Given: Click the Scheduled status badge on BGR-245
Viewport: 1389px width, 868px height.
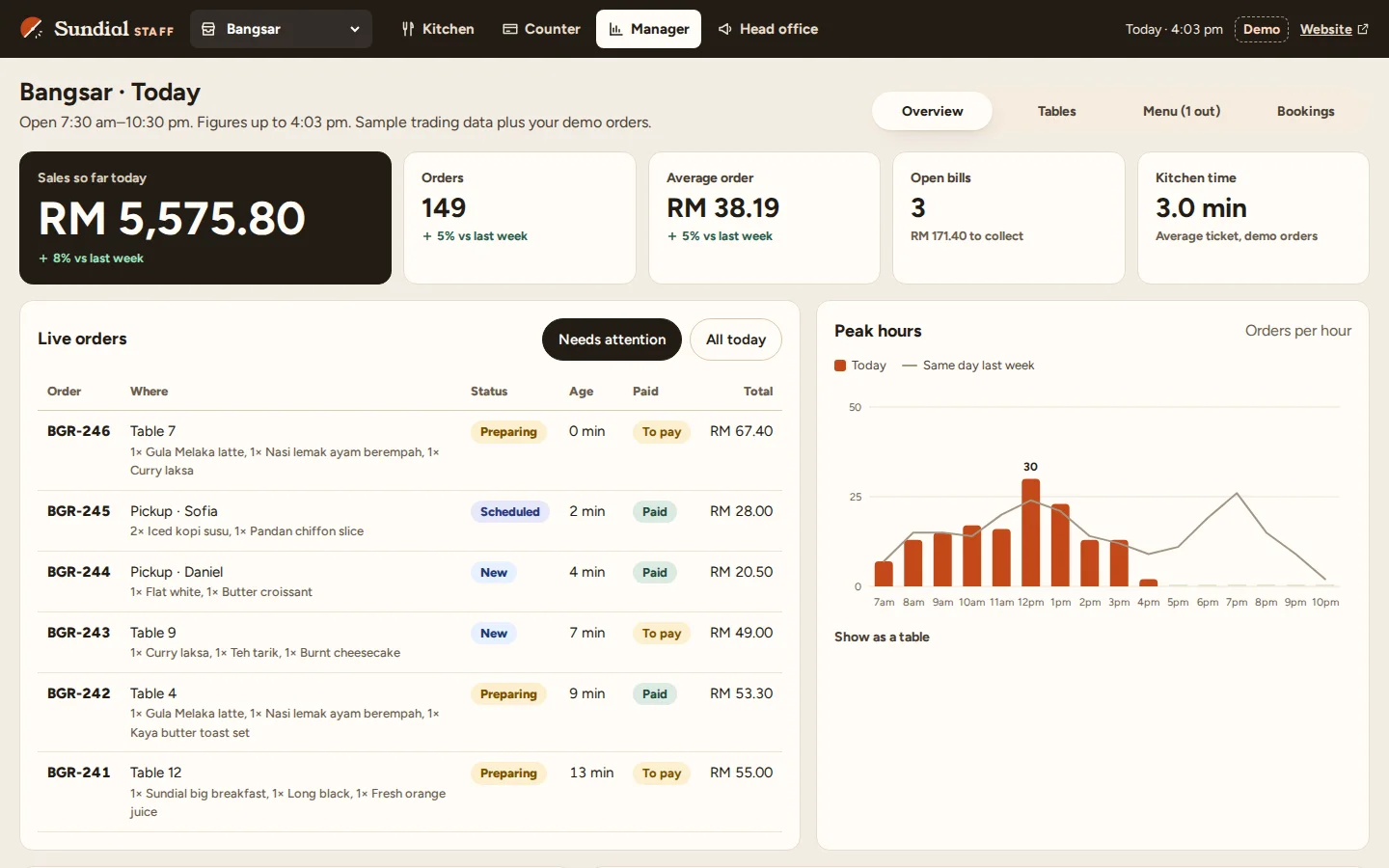Looking at the screenshot, I should [510, 512].
